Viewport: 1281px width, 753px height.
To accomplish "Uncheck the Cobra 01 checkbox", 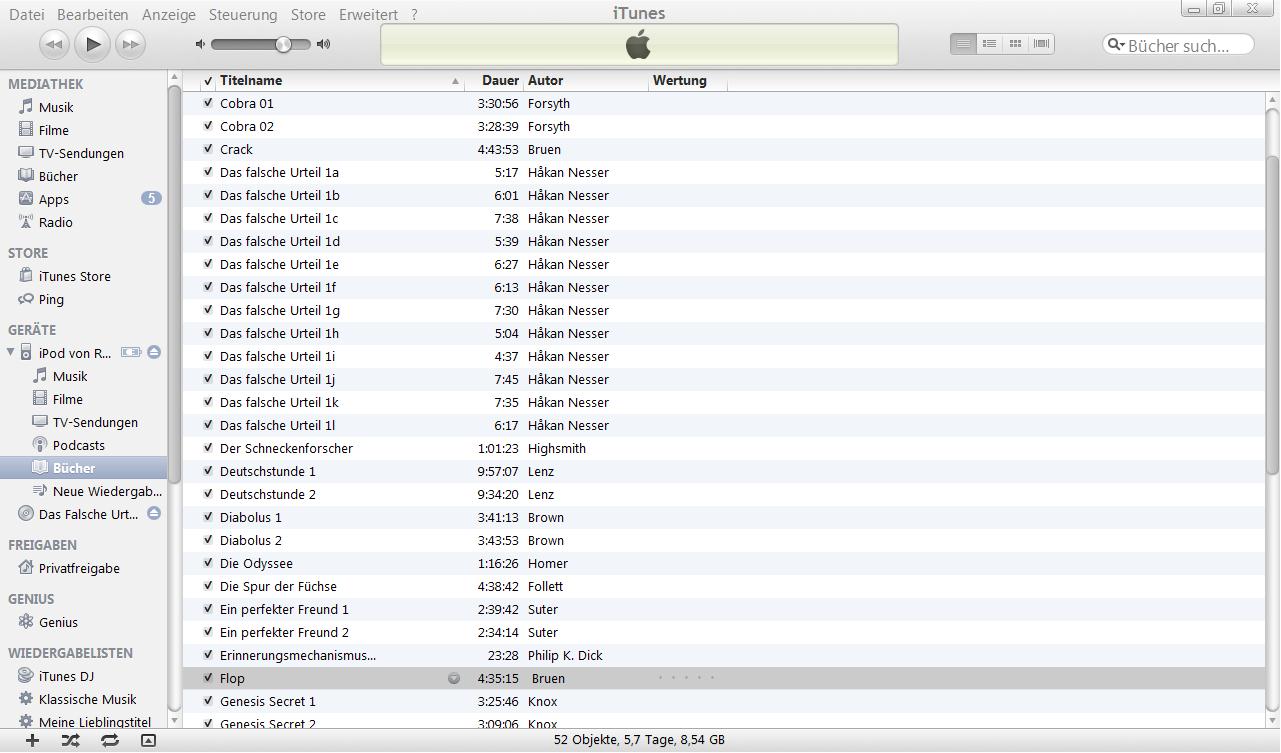I will pyautogui.click(x=208, y=102).
